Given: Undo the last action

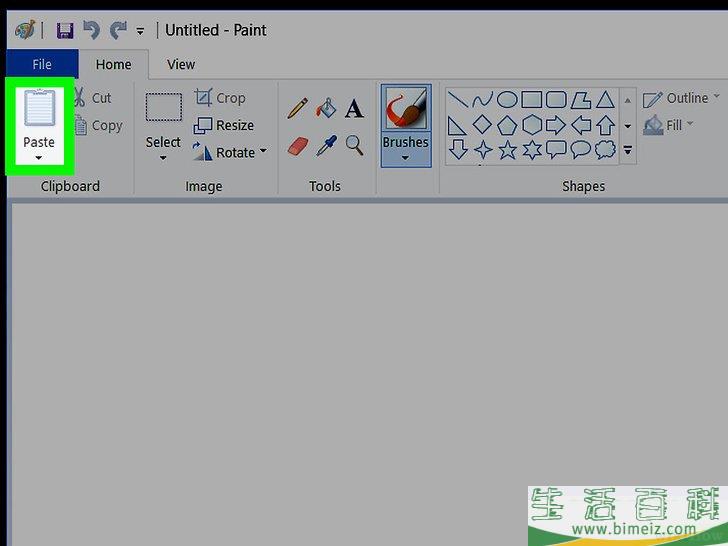Looking at the screenshot, I should (91, 31).
